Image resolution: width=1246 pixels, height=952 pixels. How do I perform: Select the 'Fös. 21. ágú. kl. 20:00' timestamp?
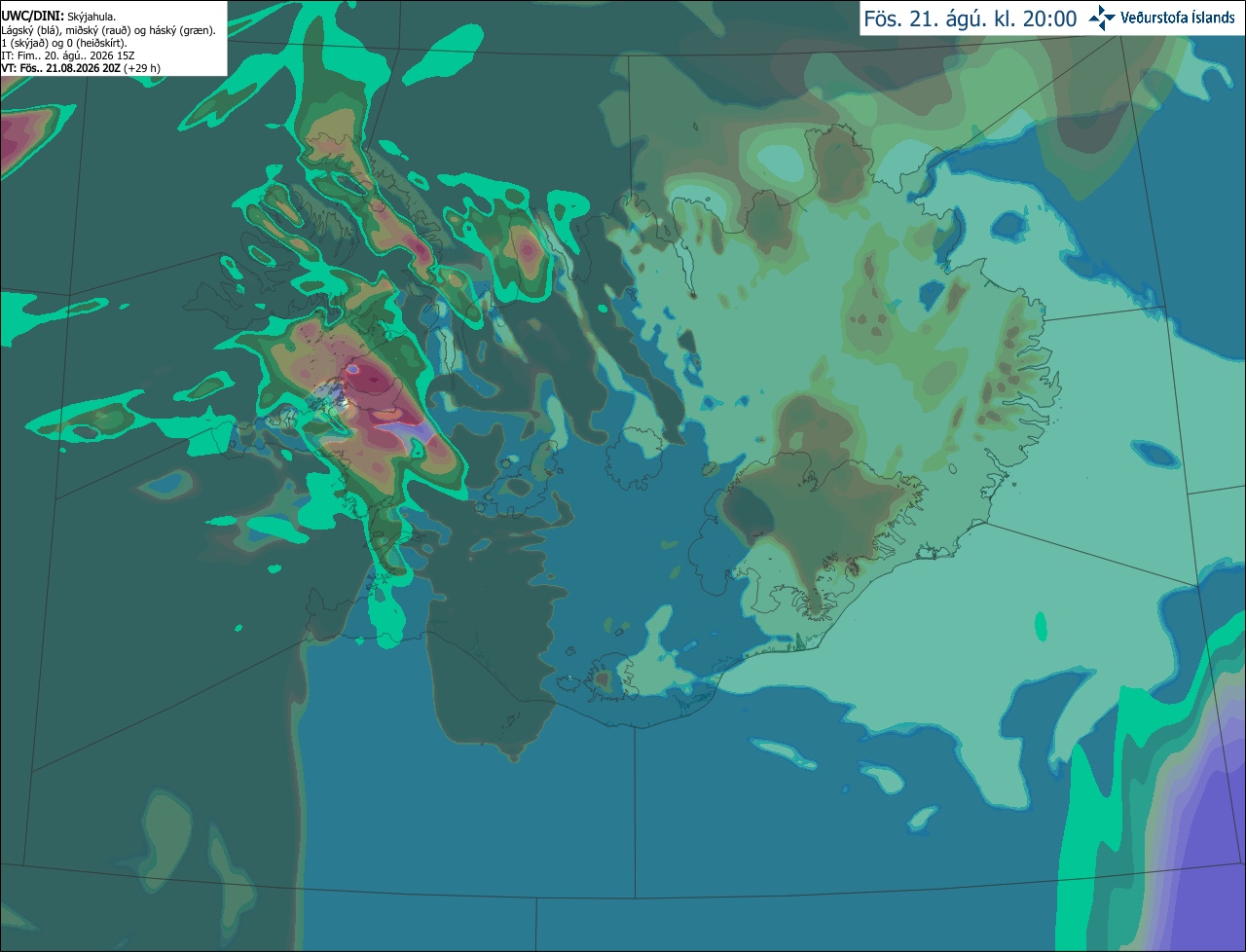(971, 18)
